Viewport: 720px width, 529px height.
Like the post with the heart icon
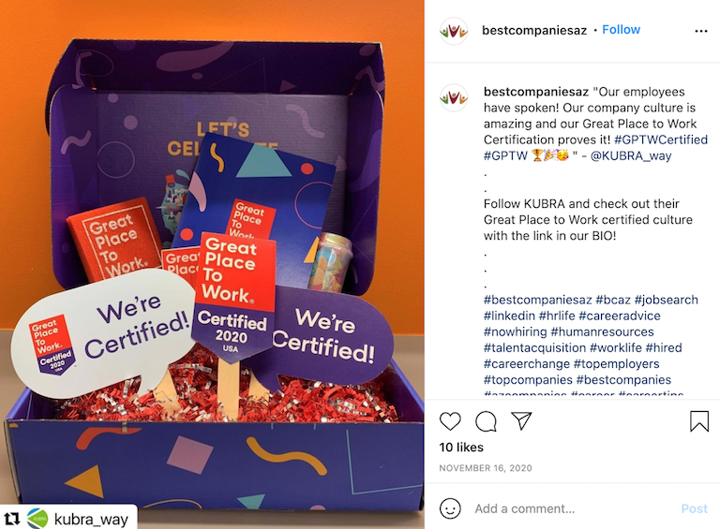click(x=450, y=421)
